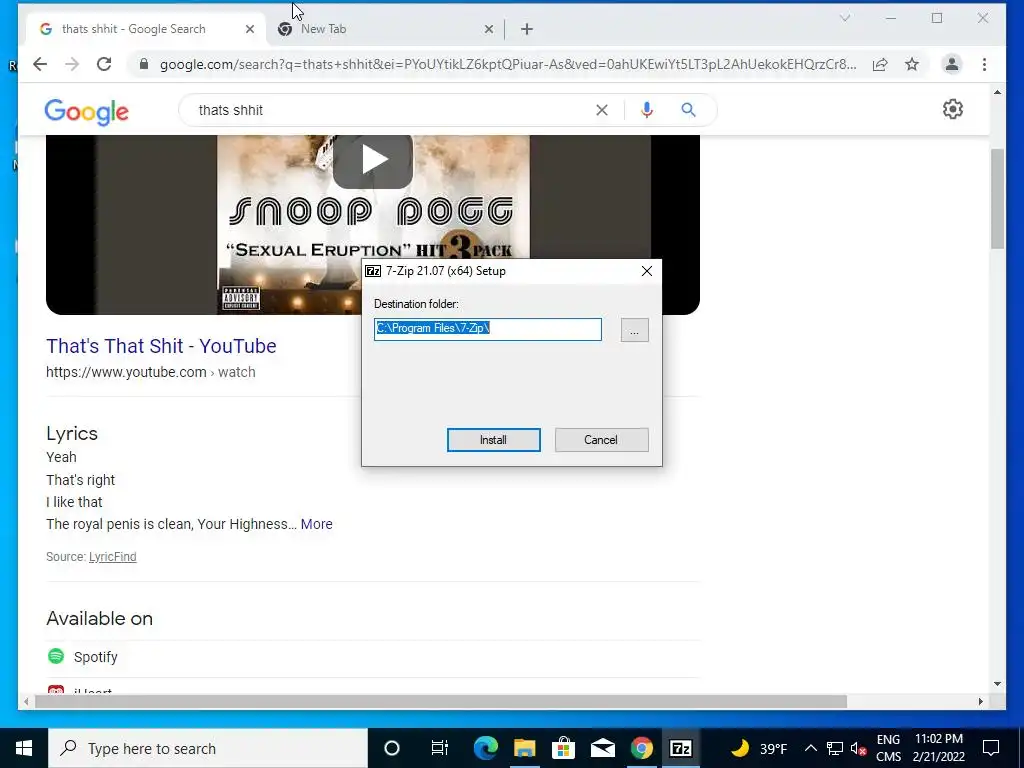Screen dimensions: 1024x768
Task: Launch Microsoft Edge from the taskbar
Action: [x=485, y=748]
